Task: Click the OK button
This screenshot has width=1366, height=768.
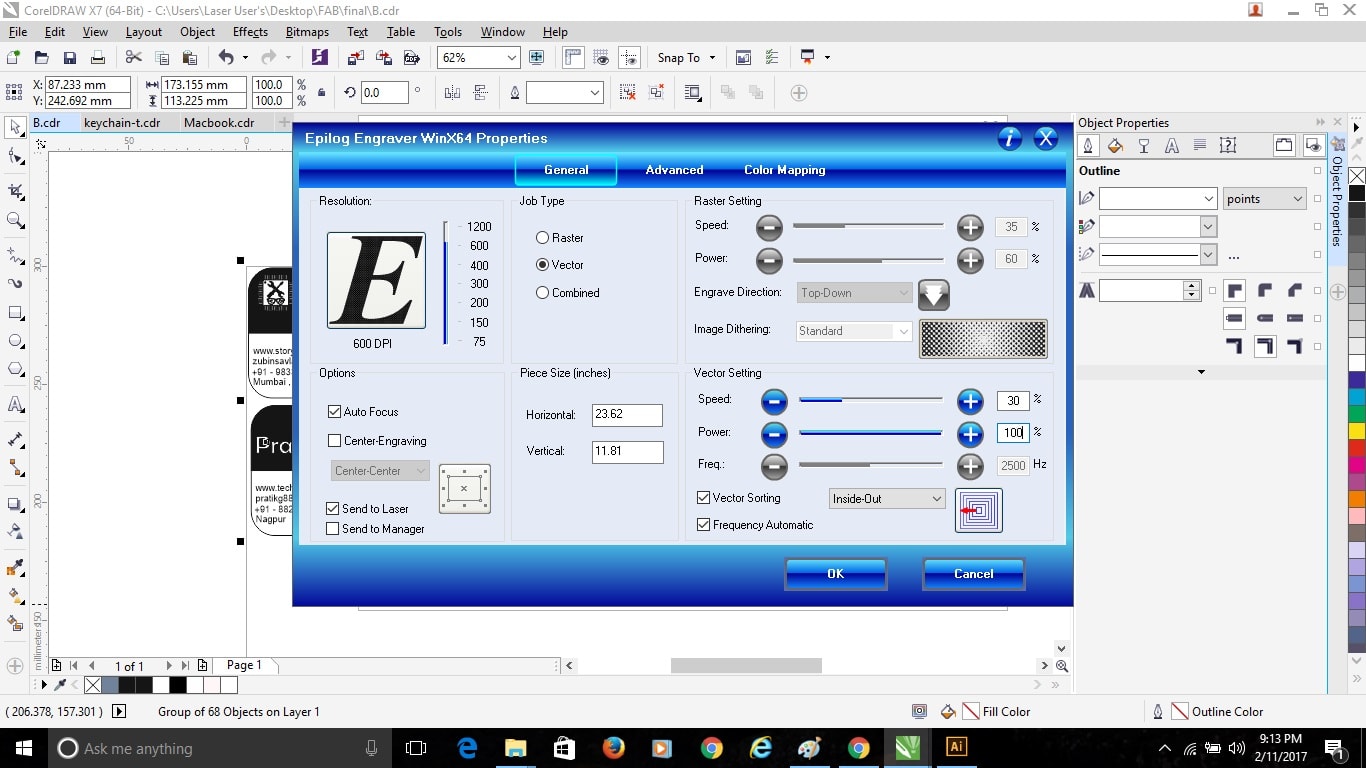Action: coord(836,574)
